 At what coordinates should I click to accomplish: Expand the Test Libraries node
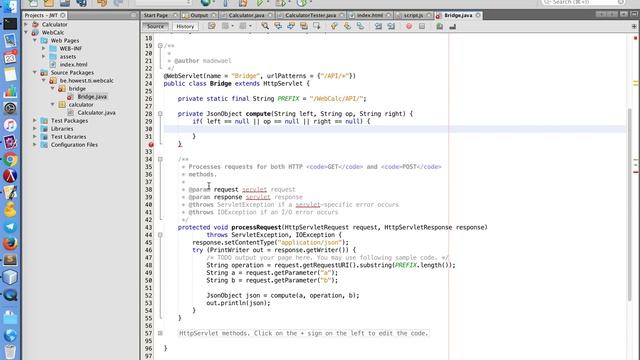tap(35, 136)
